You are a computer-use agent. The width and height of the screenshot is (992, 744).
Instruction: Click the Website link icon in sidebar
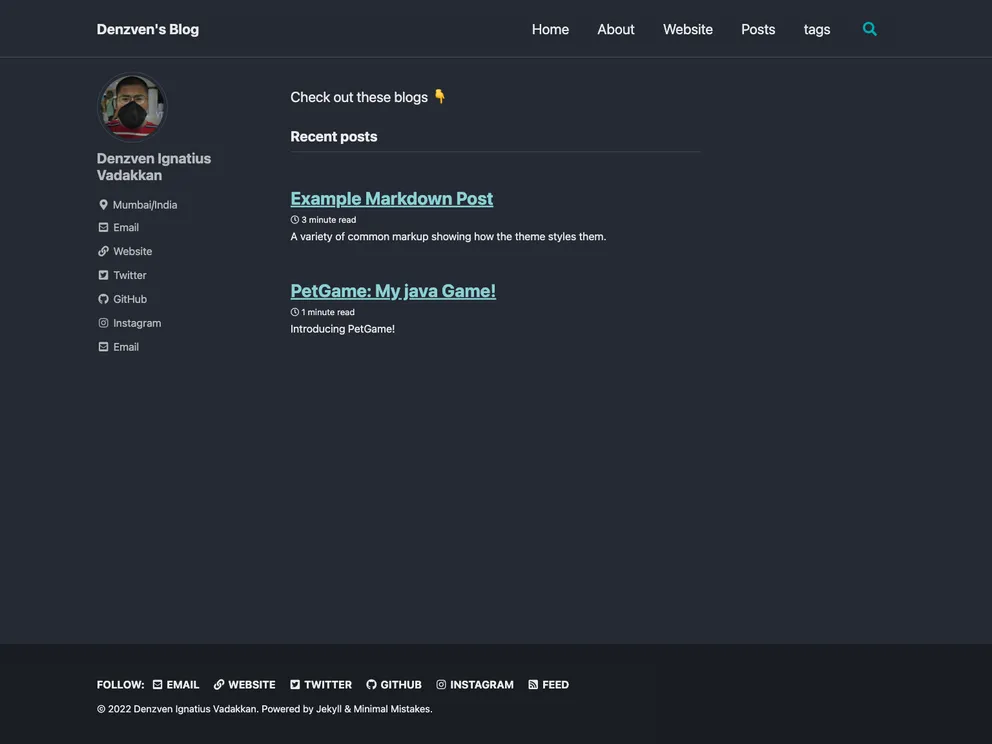[103, 251]
